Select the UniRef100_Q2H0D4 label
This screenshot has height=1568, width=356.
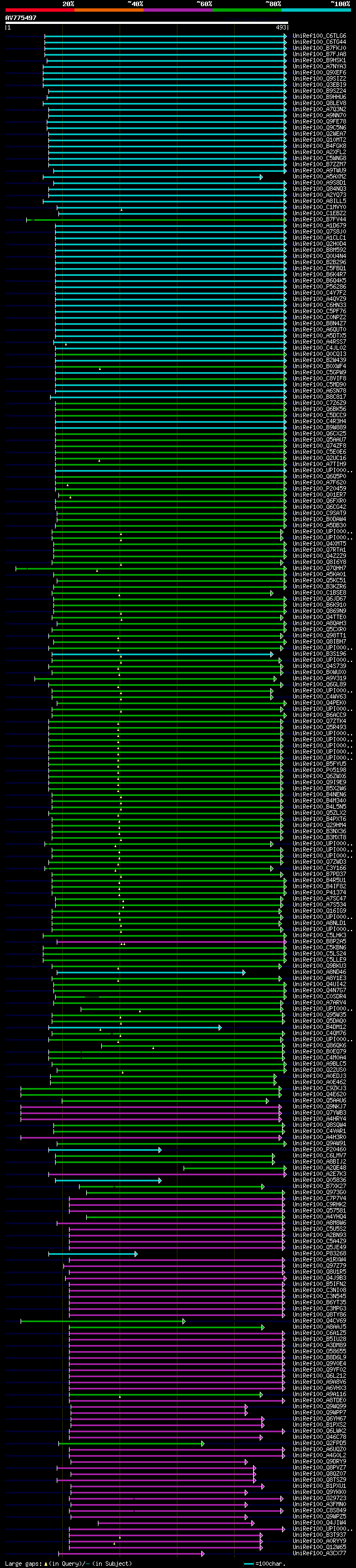[319, 244]
